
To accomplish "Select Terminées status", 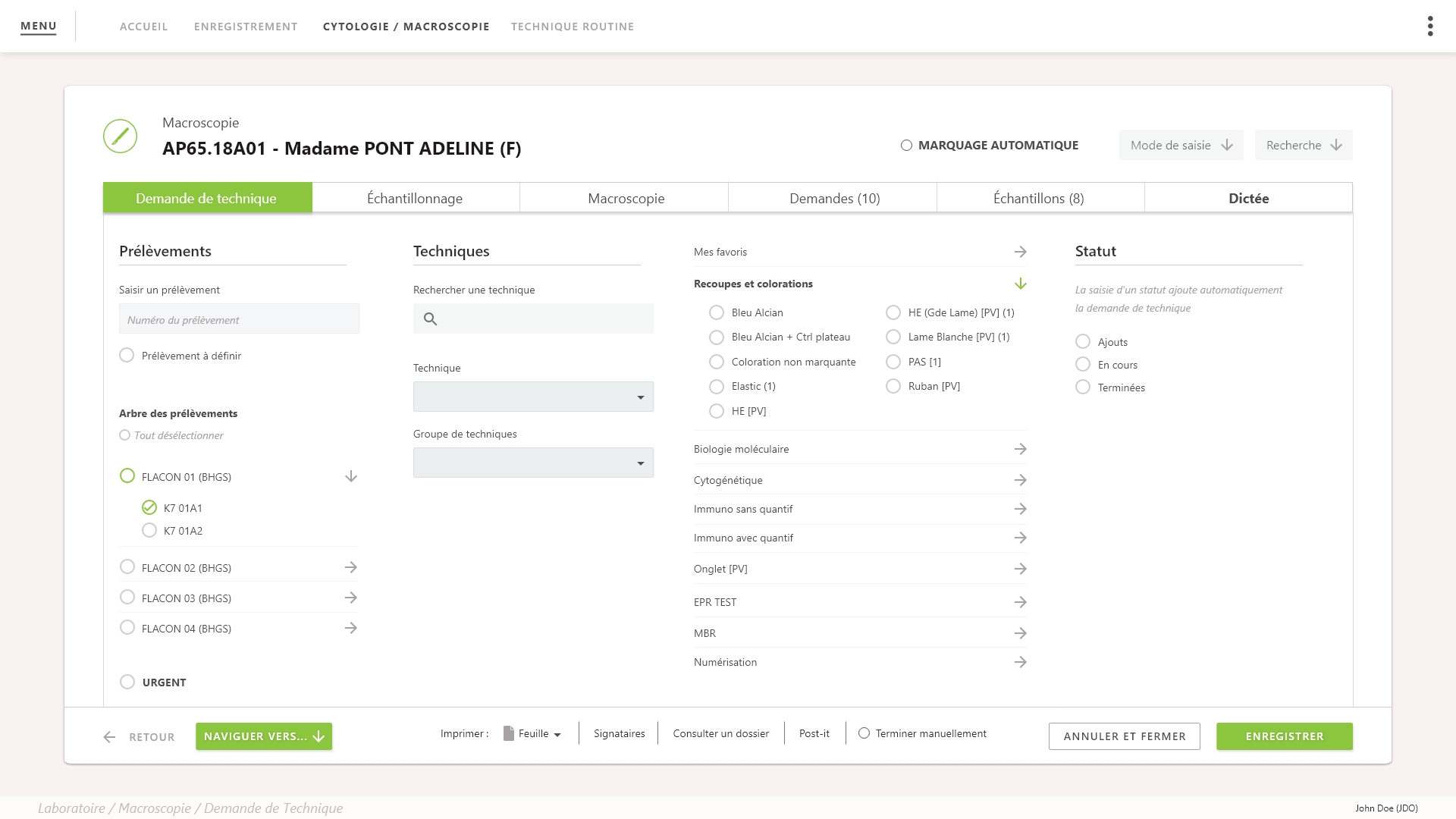I will 1083,387.
